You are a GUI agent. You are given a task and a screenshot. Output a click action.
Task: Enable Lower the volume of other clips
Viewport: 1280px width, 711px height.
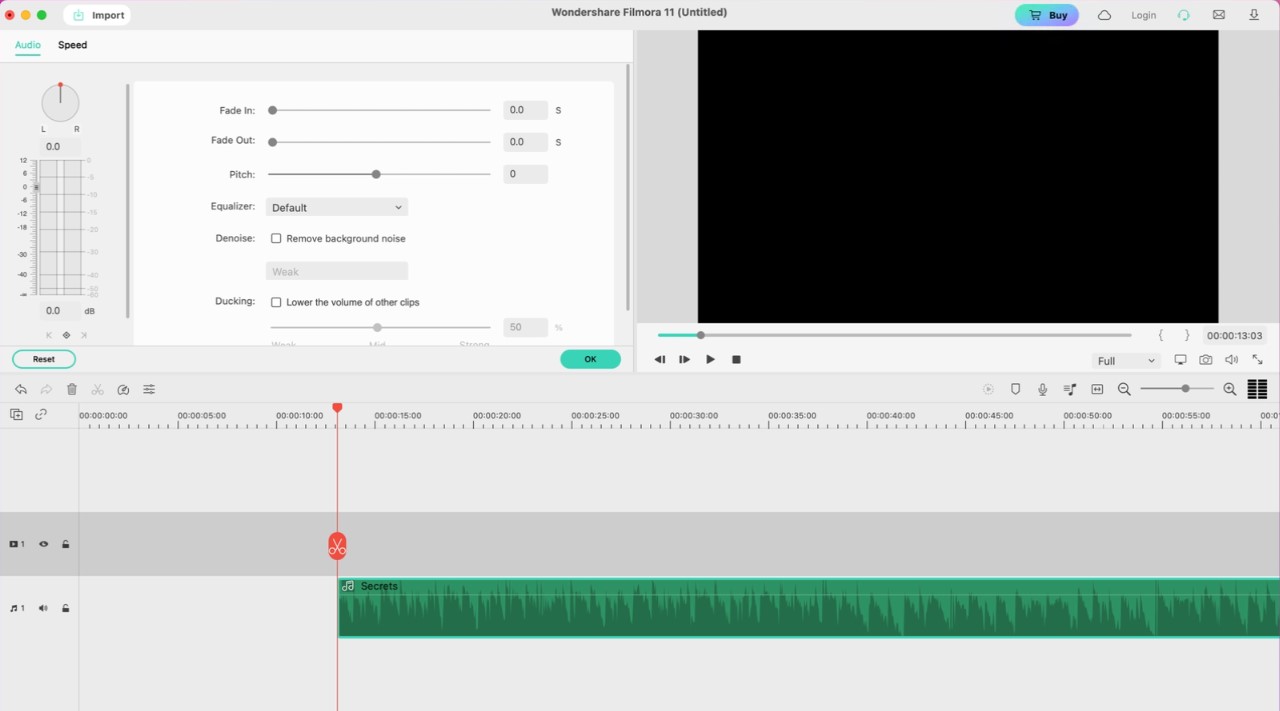point(276,302)
